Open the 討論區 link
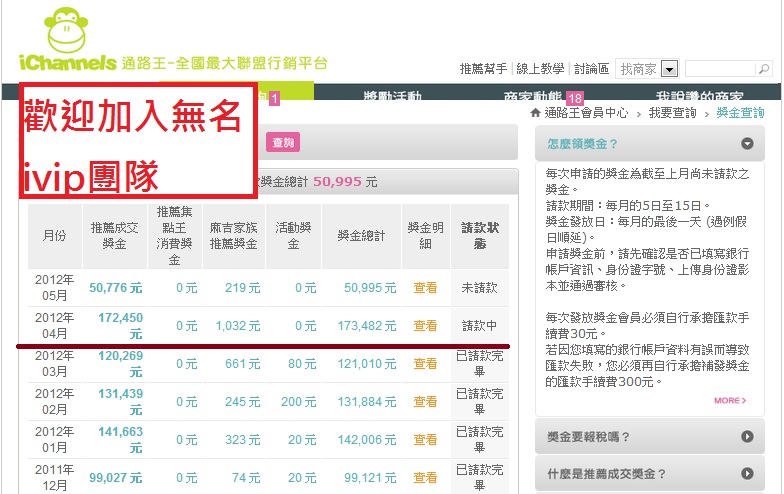Viewport: 784px width, 494px height. pos(591,68)
